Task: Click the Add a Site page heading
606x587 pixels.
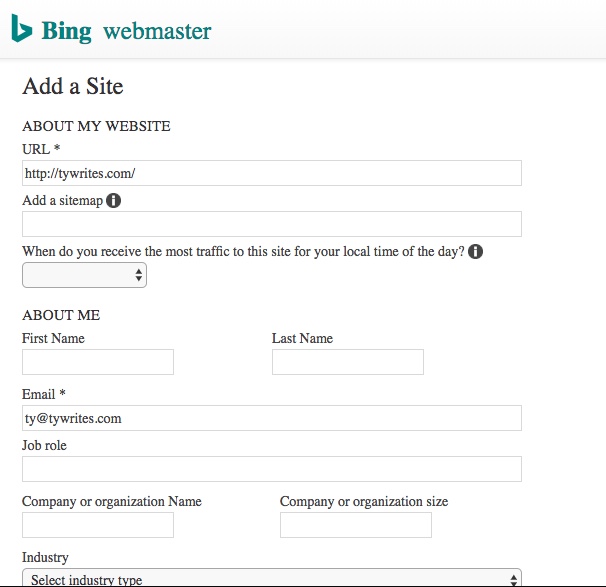Action: click(x=73, y=86)
